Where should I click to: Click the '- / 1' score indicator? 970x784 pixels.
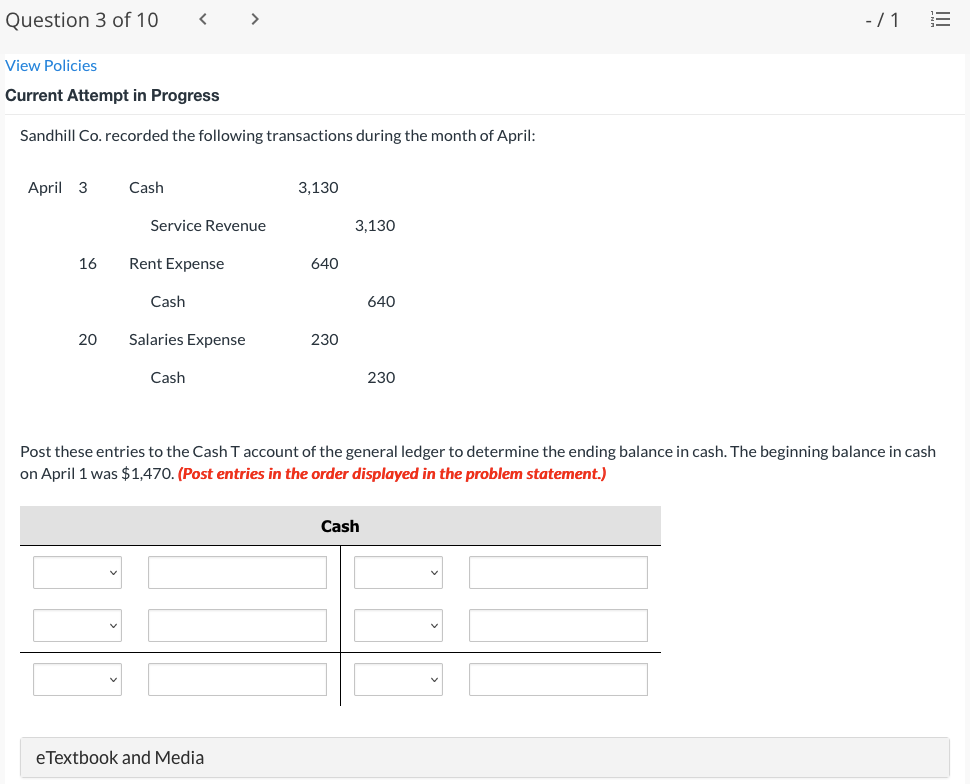click(x=882, y=20)
